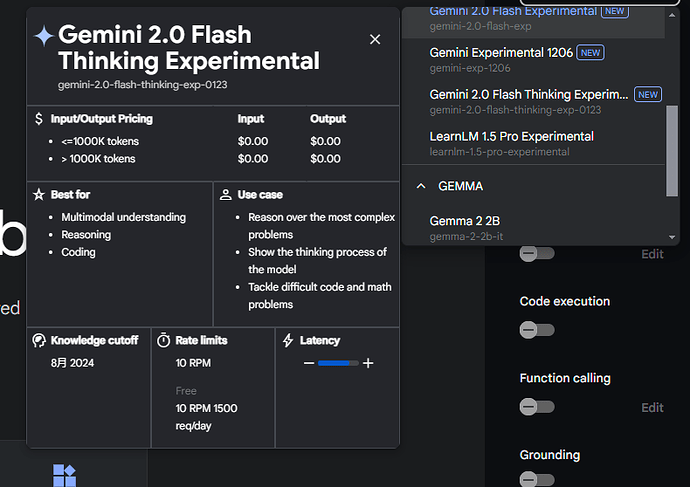The width and height of the screenshot is (690, 487).
Task: Click the blue latency level bar
Action: point(338,363)
